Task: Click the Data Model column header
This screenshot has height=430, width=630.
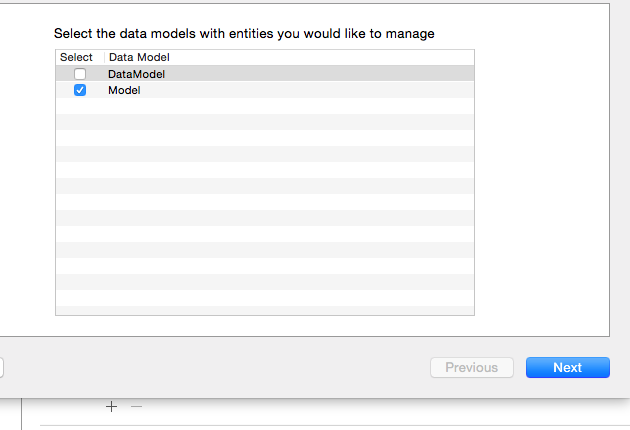Action: coord(139,57)
